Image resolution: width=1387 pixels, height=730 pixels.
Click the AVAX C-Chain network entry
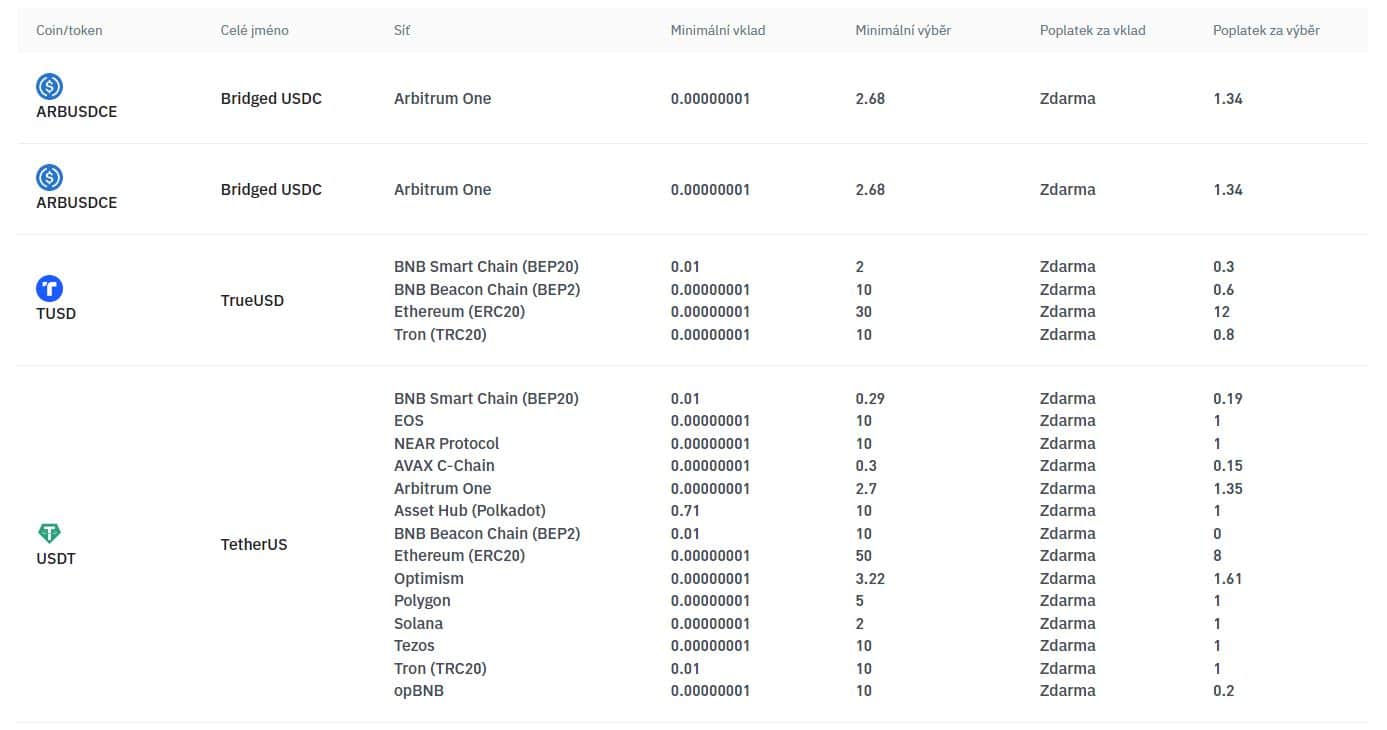point(444,466)
